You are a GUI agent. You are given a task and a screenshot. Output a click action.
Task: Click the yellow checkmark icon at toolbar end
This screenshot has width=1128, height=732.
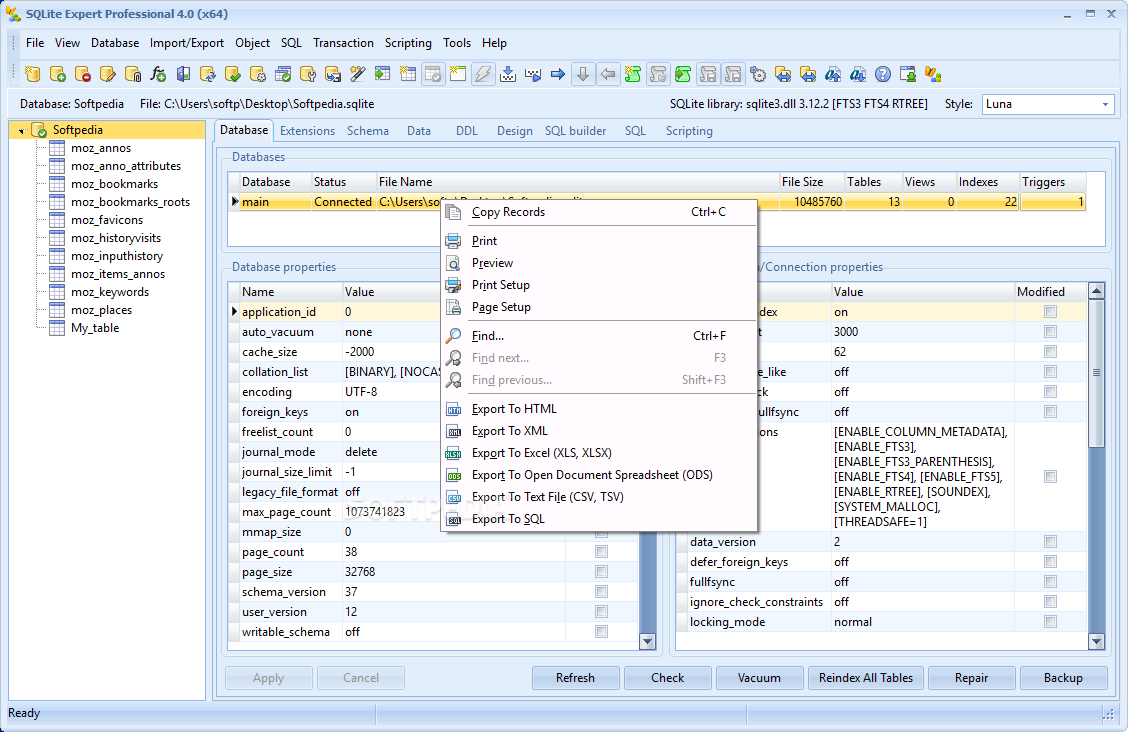933,74
